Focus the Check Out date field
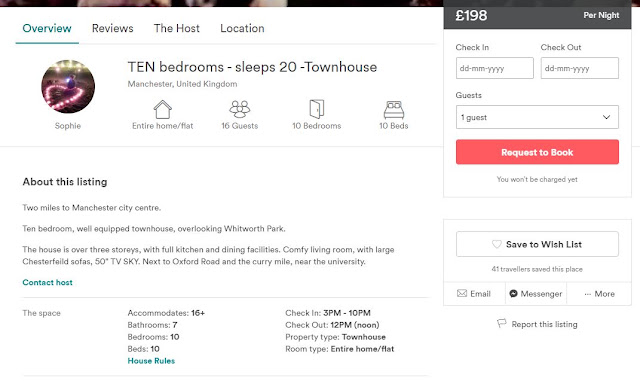The width and height of the screenshot is (640, 381). point(580,68)
